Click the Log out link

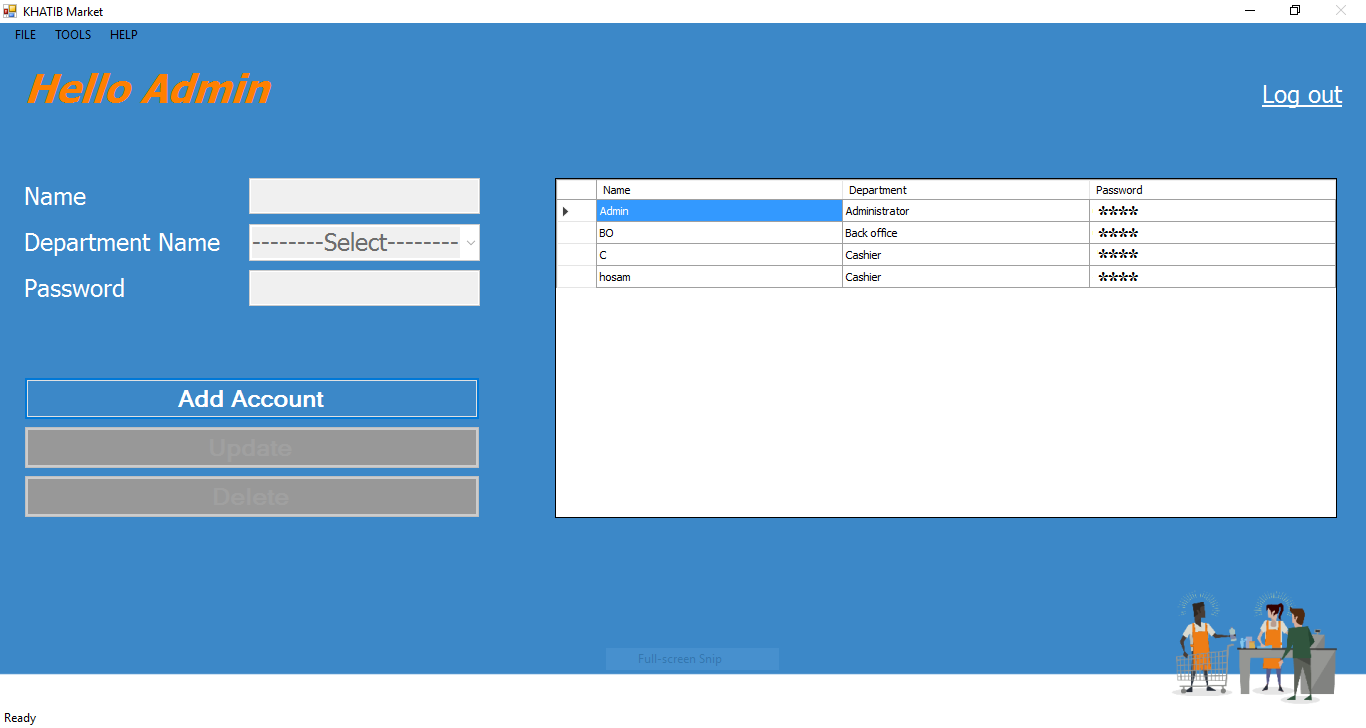point(1302,95)
